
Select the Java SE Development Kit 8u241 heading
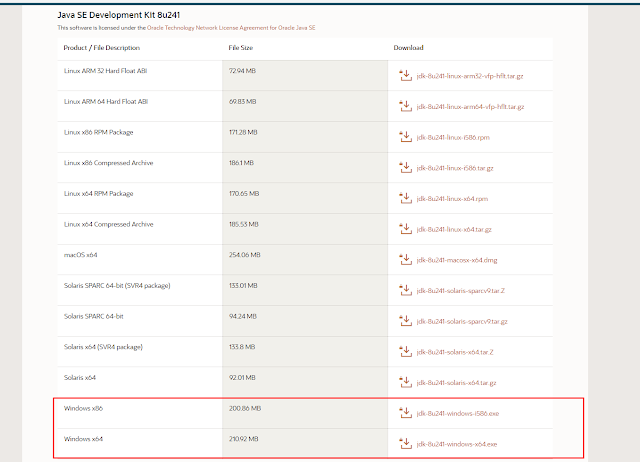pyautogui.click(x=118, y=15)
